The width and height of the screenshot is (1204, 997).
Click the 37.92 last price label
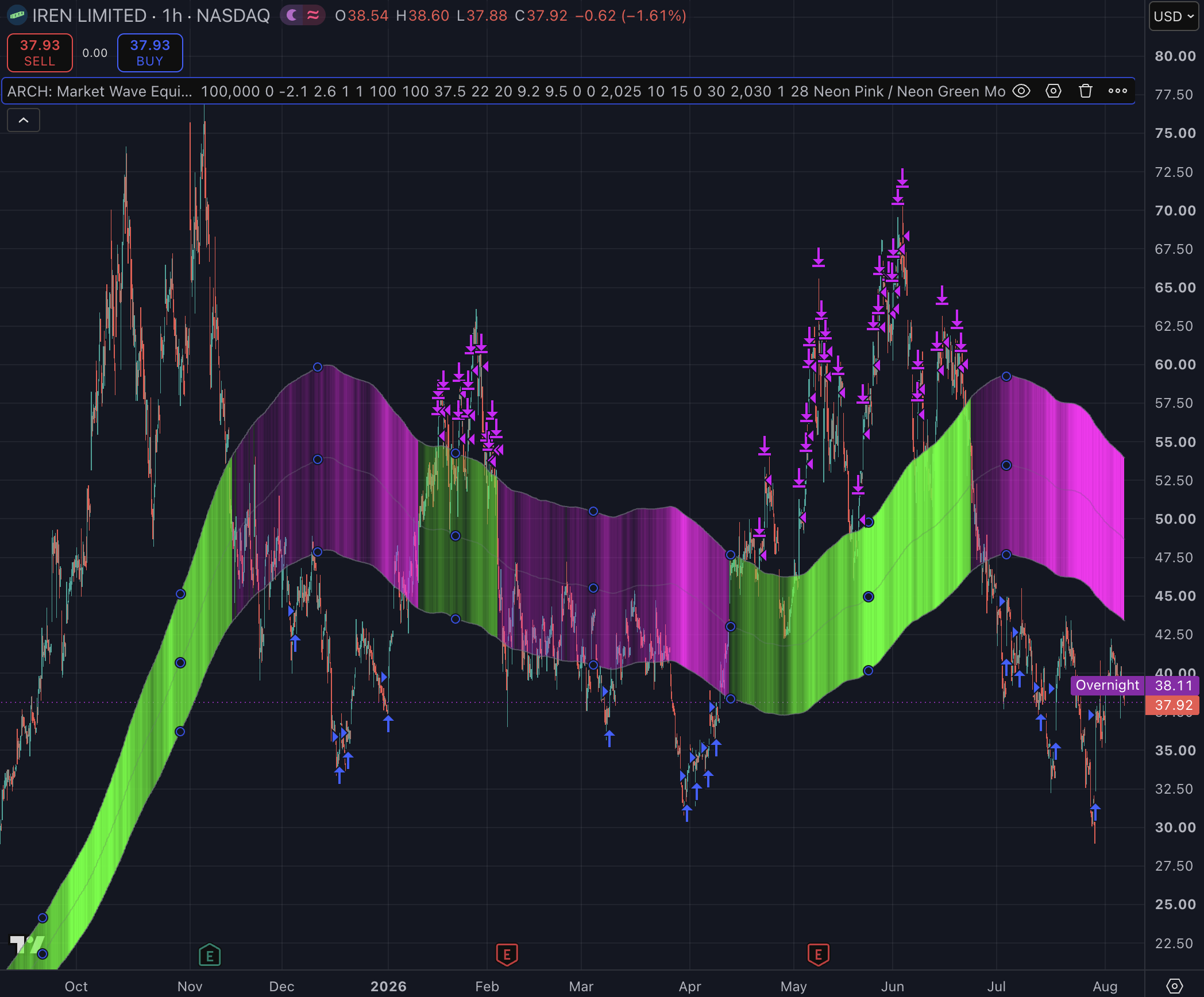pyautogui.click(x=1174, y=705)
